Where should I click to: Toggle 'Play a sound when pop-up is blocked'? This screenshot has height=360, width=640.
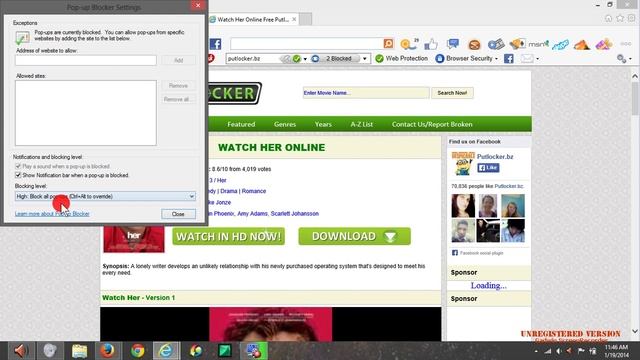coord(18,166)
